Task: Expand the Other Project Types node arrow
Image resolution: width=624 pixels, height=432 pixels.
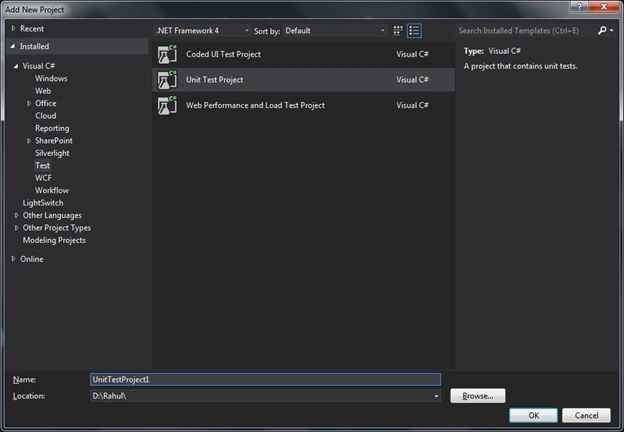Action: pyautogui.click(x=16, y=228)
